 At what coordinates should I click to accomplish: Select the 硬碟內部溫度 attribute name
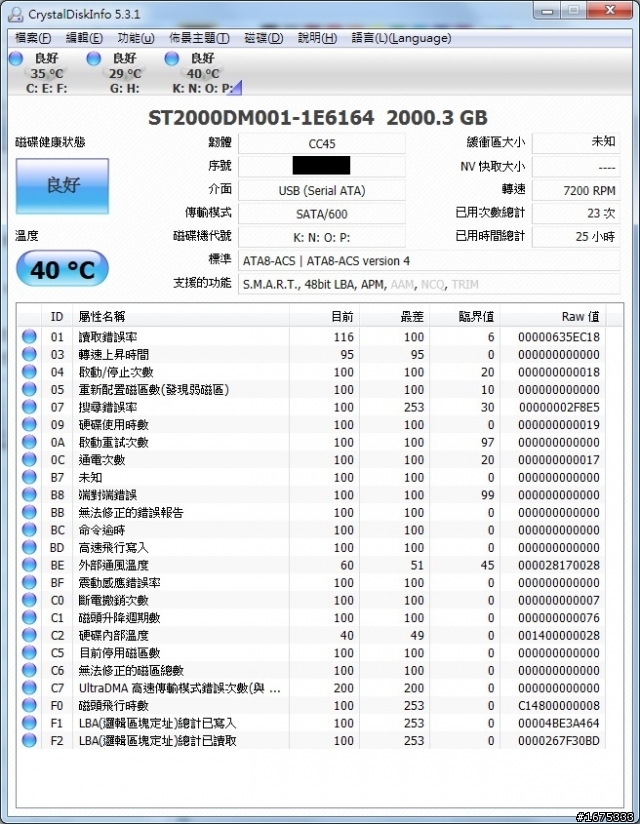point(114,635)
